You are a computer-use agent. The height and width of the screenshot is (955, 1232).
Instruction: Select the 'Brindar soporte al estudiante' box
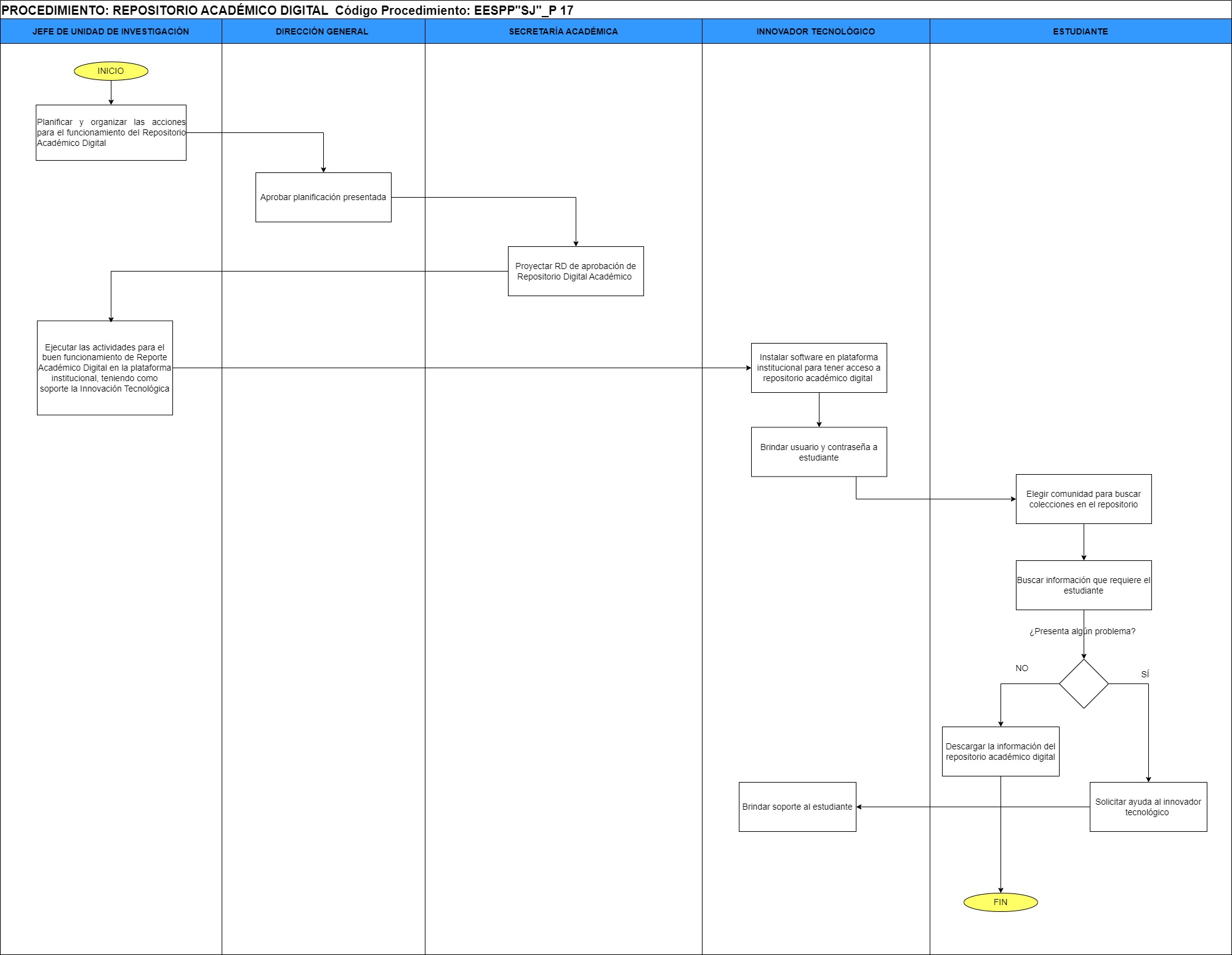tap(797, 807)
